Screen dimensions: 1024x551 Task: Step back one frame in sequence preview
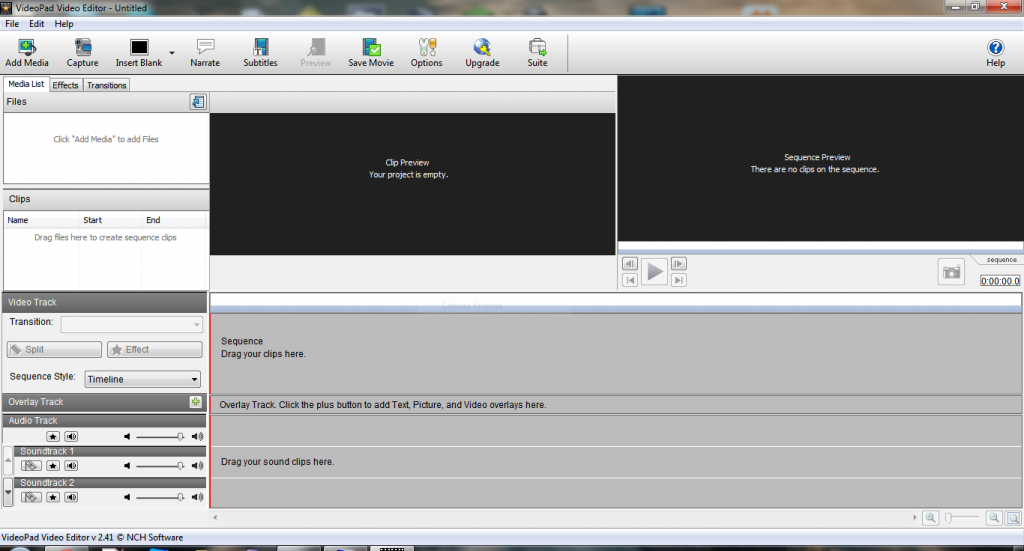click(630, 264)
